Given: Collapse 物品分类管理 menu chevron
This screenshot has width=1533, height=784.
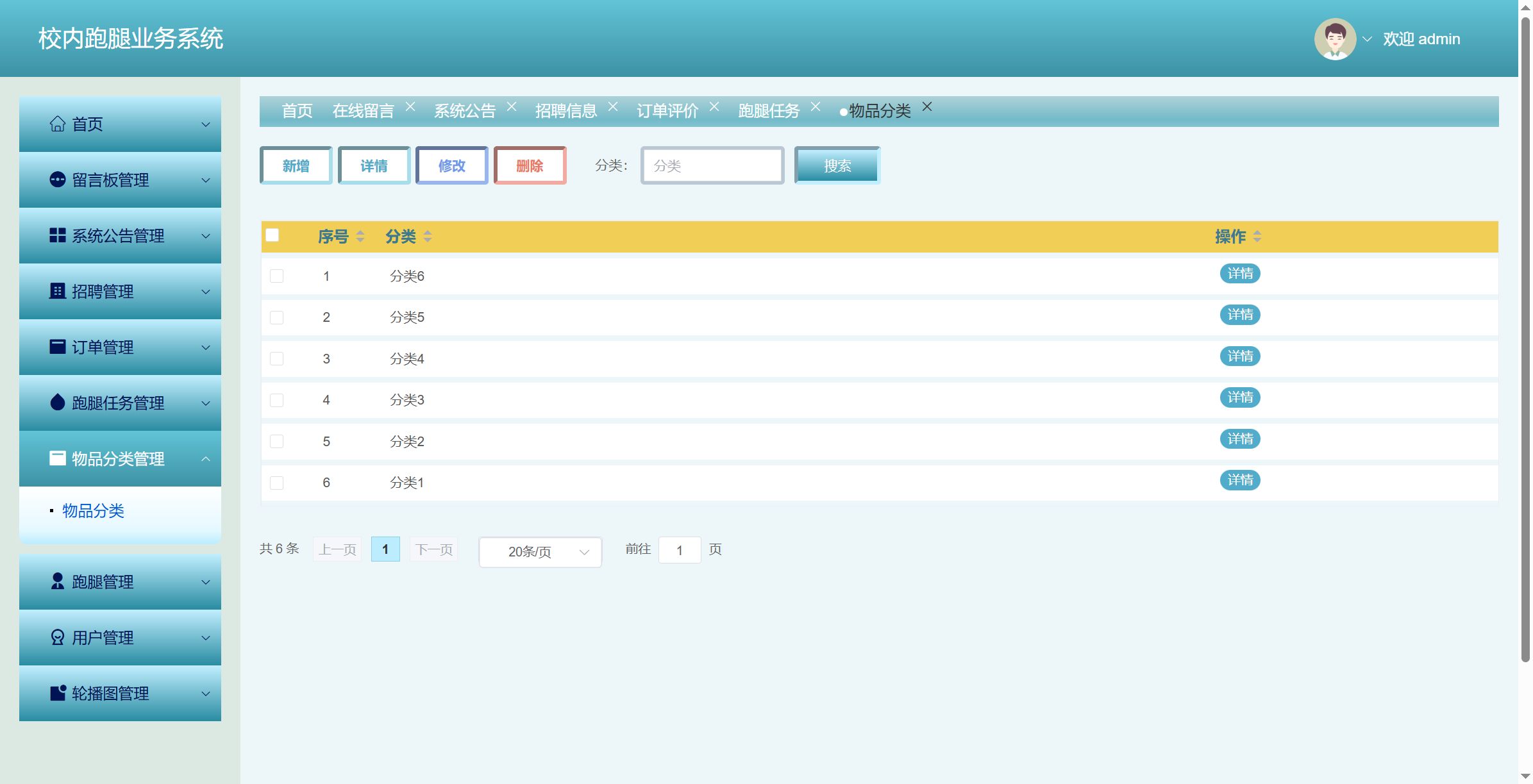Looking at the screenshot, I should 206,459.
